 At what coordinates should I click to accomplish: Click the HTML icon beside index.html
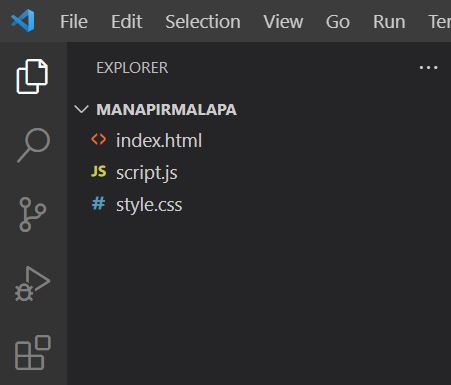pos(99,139)
